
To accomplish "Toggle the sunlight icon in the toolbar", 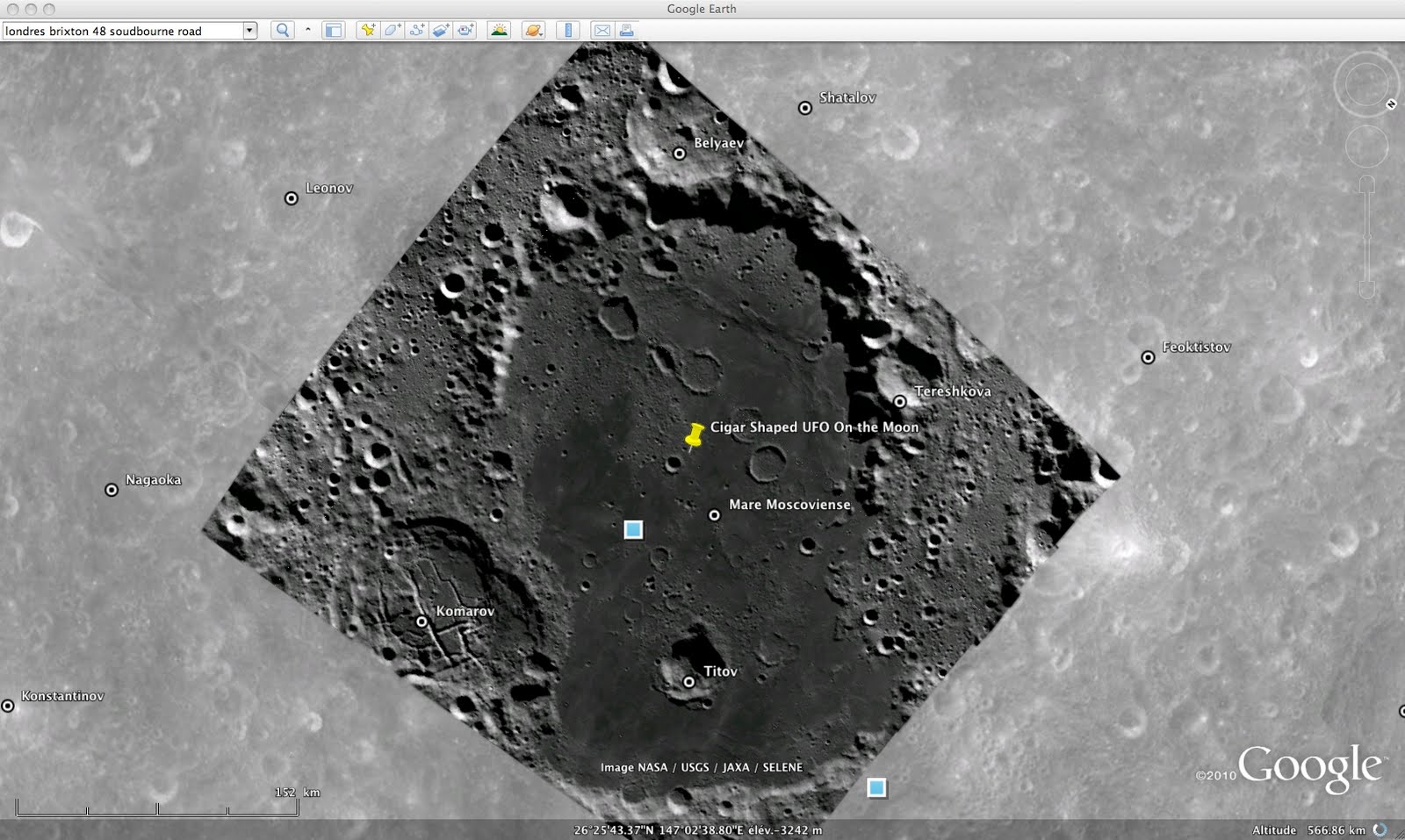I will 499,30.
